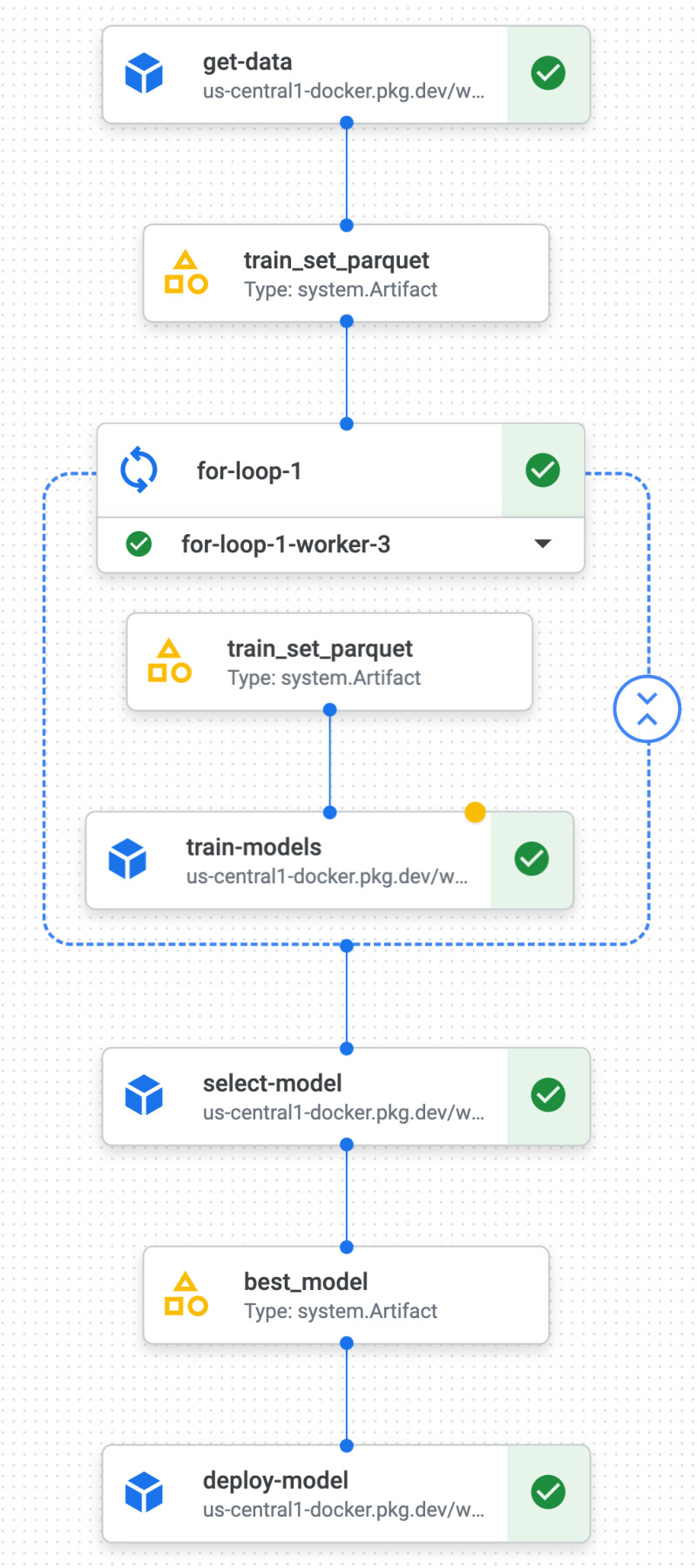Click the green checkmark on select-model

coord(548,1096)
